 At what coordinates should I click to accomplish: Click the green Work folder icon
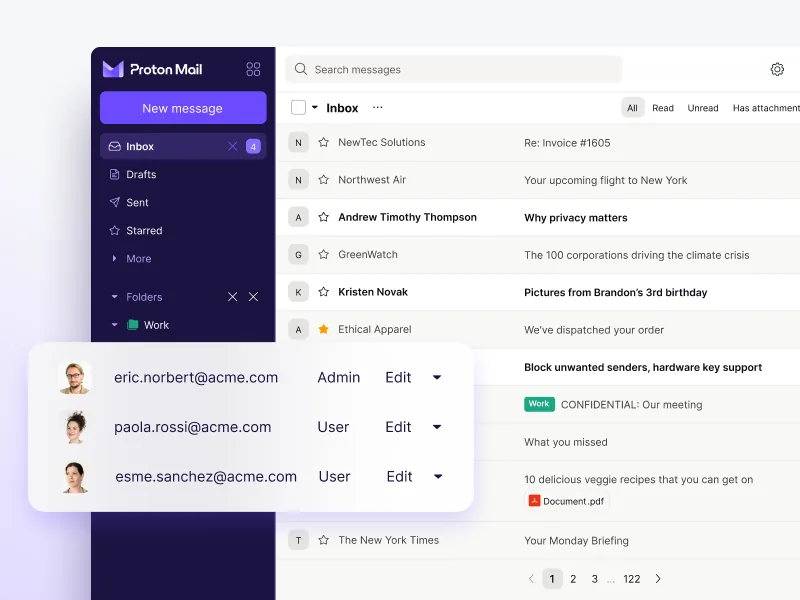(133, 324)
